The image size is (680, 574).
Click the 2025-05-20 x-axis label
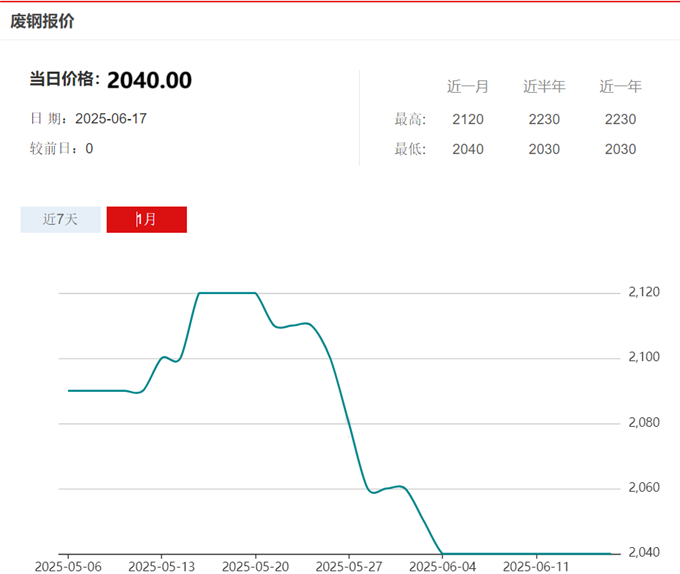[x=255, y=566]
